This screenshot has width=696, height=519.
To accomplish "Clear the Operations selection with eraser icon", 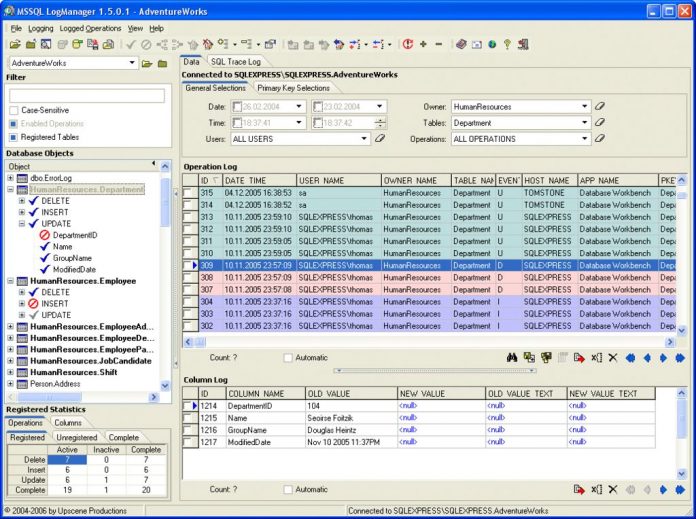I will (x=600, y=139).
